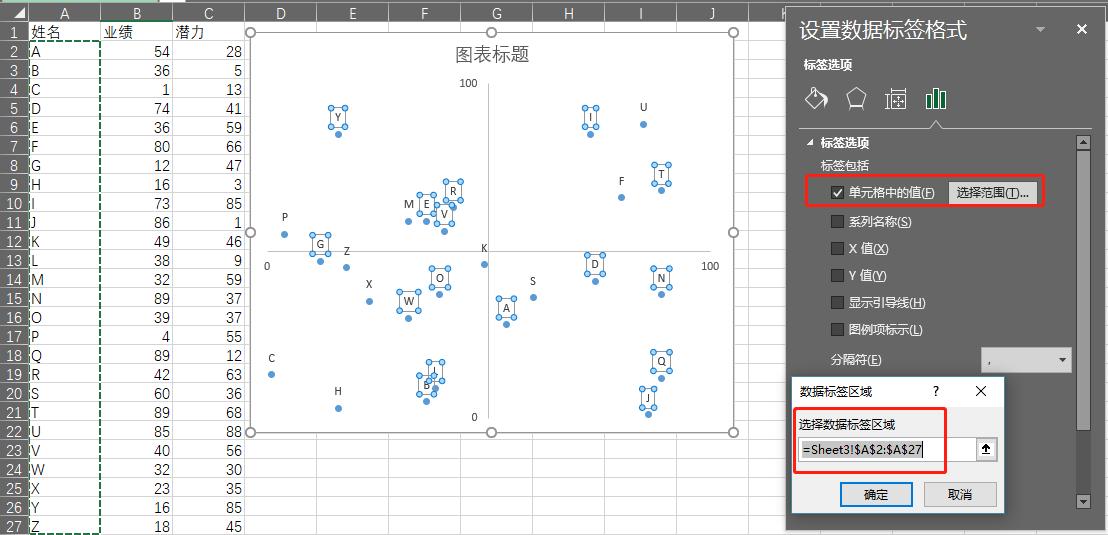The height and width of the screenshot is (535, 1108).
Task: Click cell C22 containing 88
Action: tap(208, 430)
